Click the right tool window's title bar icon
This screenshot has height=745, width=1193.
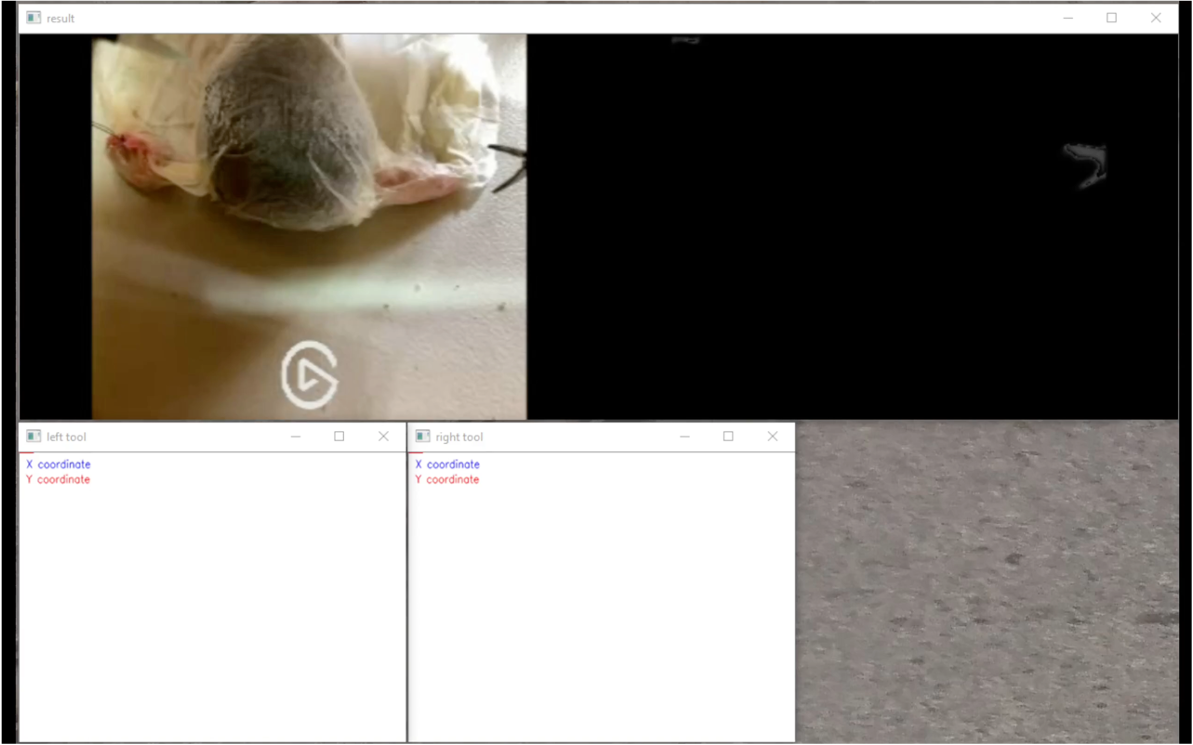(x=422, y=437)
